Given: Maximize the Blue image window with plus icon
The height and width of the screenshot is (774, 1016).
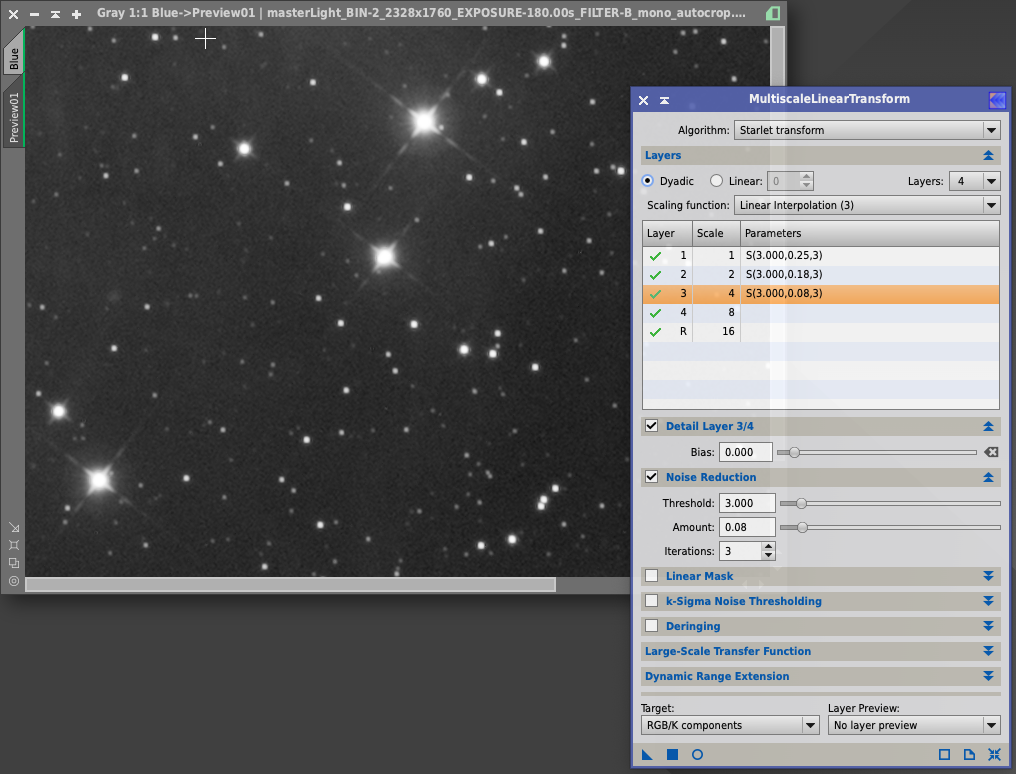Looking at the screenshot, I should [x=76, y=14].
